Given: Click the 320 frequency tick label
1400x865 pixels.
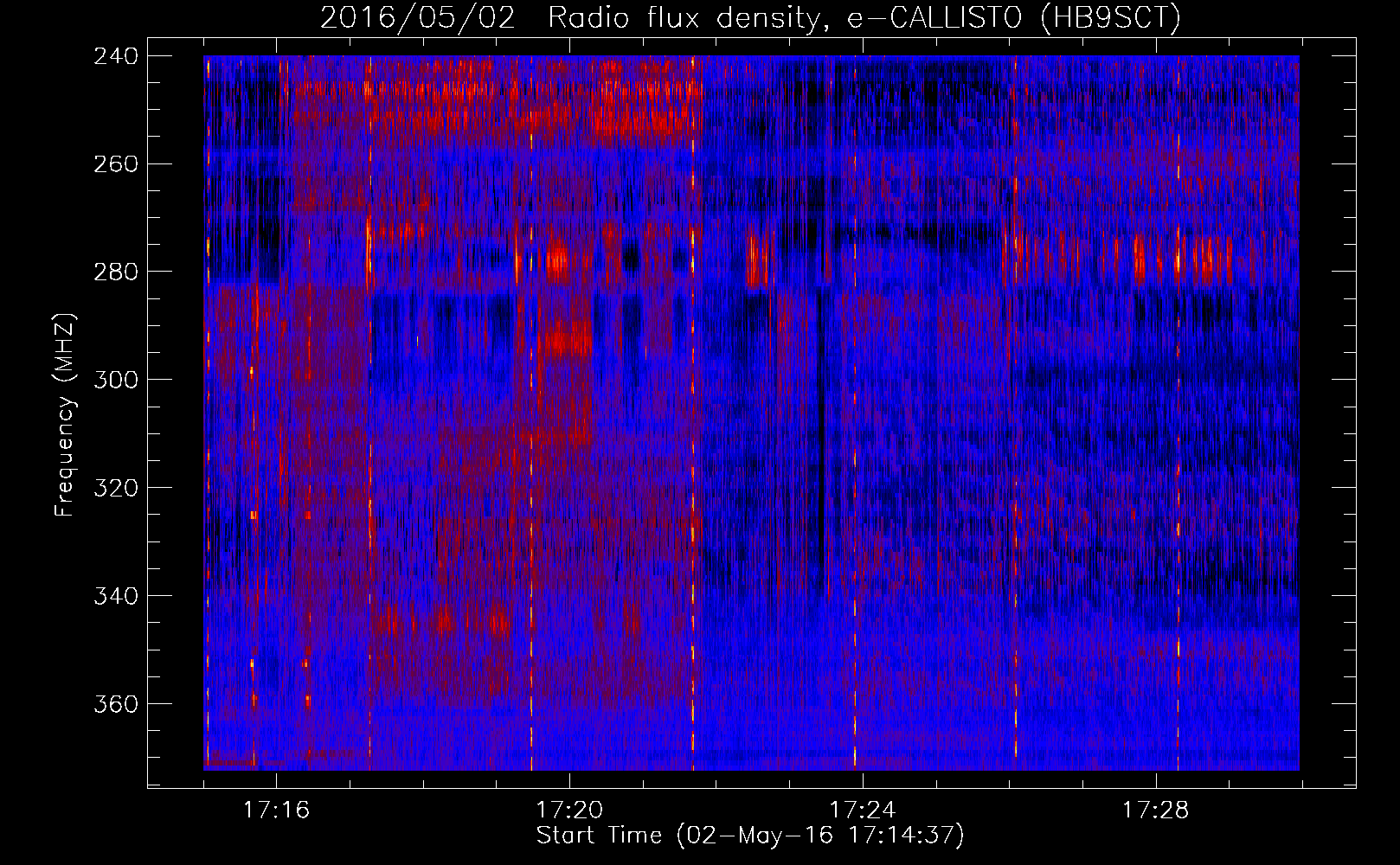Looking at the screenshot, I should pos(116,489).
